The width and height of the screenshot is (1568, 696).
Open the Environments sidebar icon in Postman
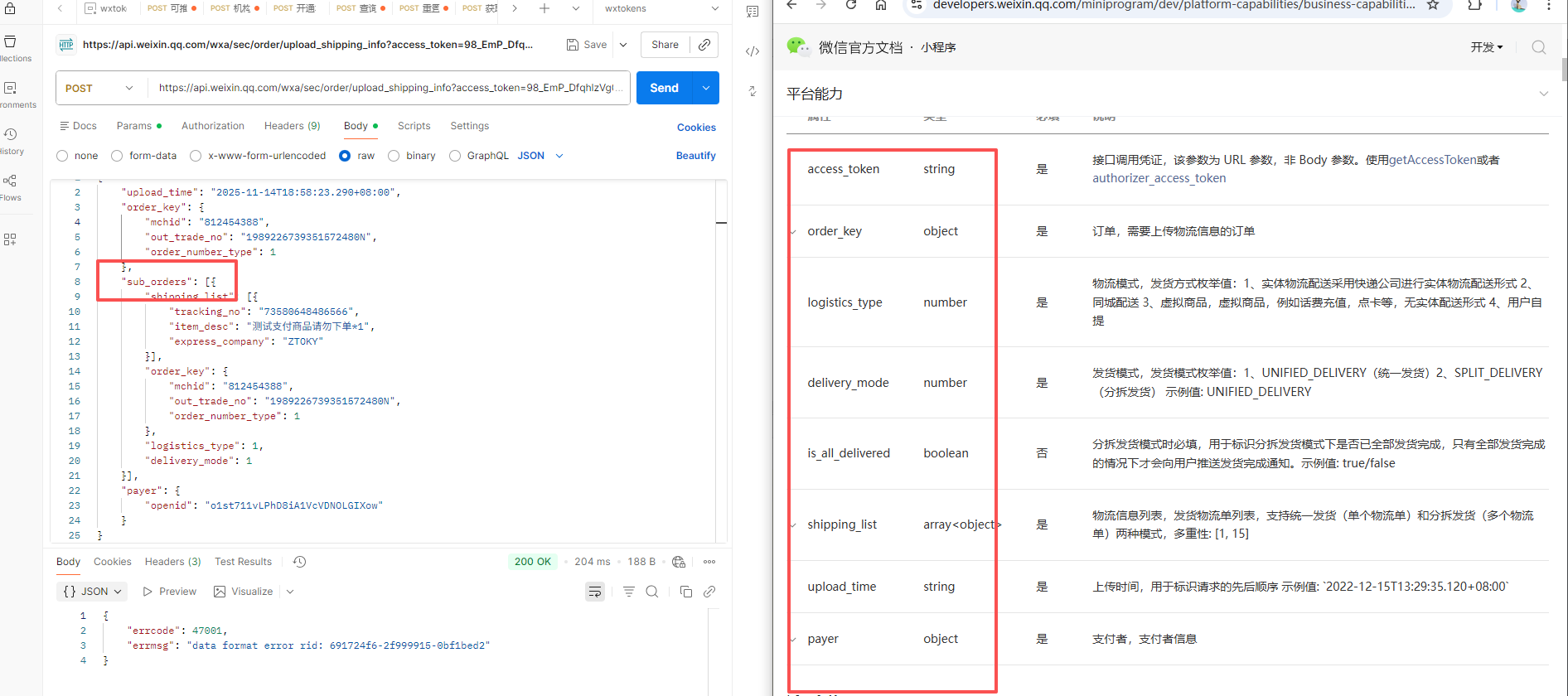11,89
